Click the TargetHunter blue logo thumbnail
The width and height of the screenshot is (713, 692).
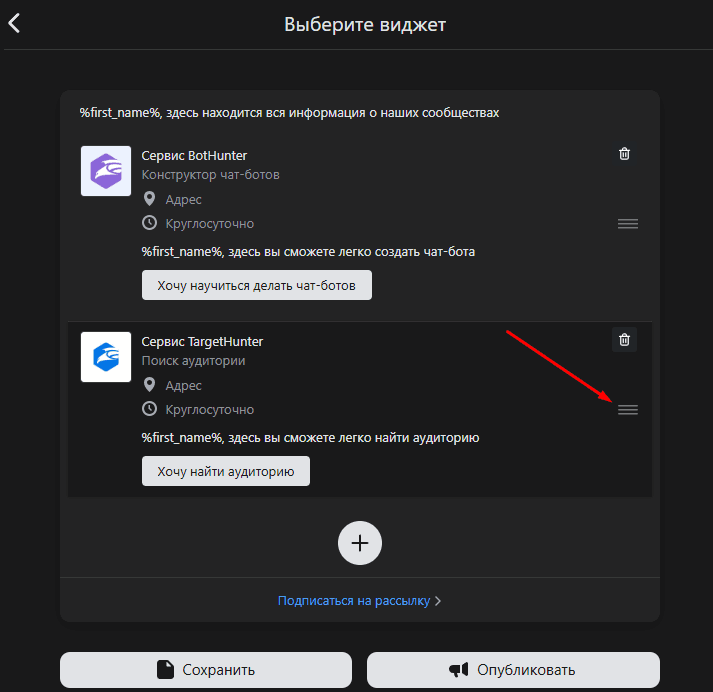pos(106,357)
